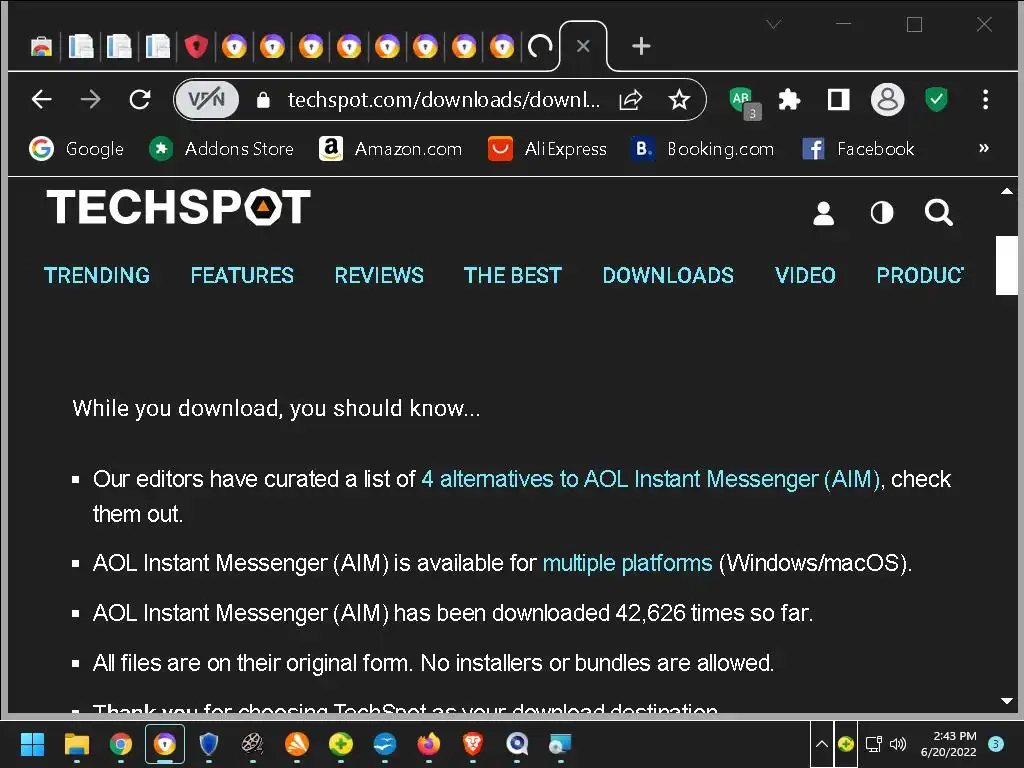Click the page scrollbar up arrow
The image size is (1024, 768).
tap(1006, 191)
